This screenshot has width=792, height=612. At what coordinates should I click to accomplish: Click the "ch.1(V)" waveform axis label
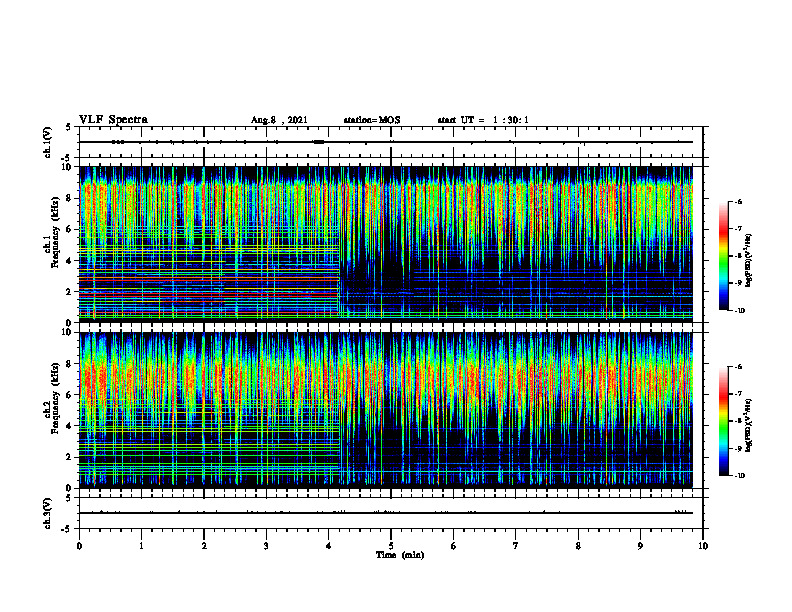coord(48,142)
